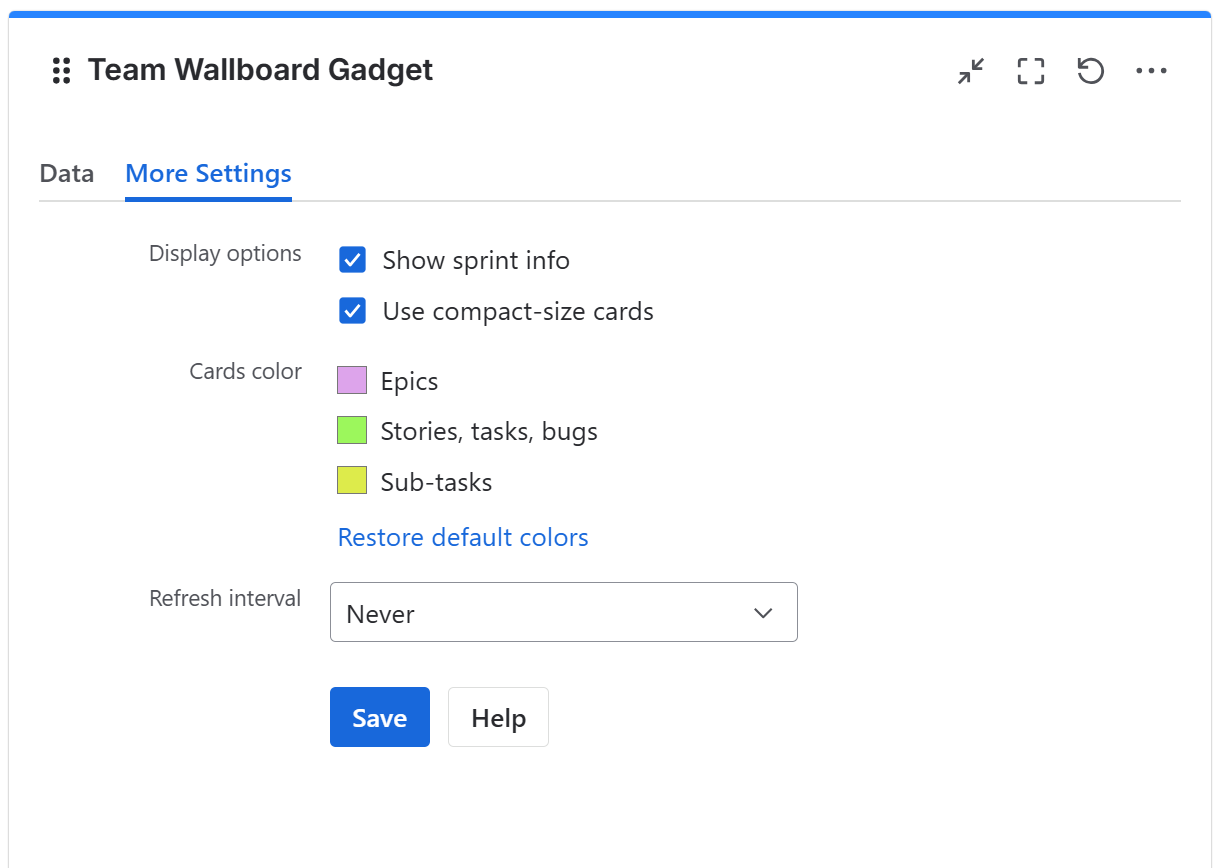Open the ellipsis more options menu
The width and height of the screenshot is (1218, 868).
click(x=1152, y=70)
